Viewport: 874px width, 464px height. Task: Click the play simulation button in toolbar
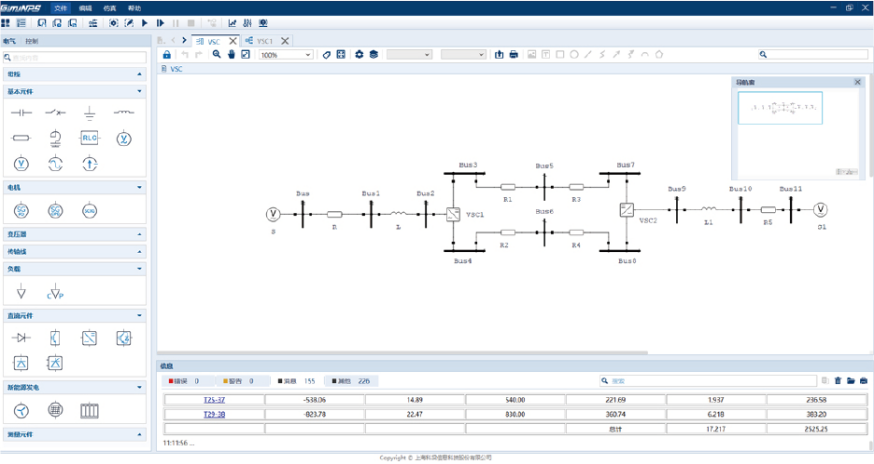coord(144,22)
